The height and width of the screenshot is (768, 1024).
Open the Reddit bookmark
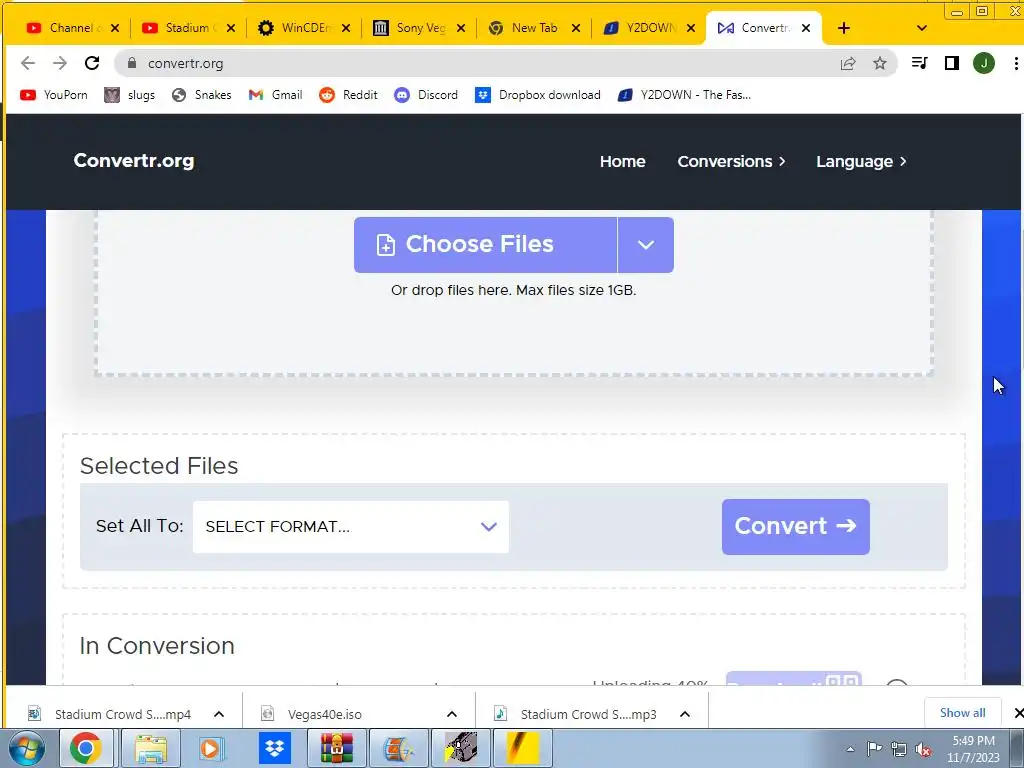[x=349, y=95]
